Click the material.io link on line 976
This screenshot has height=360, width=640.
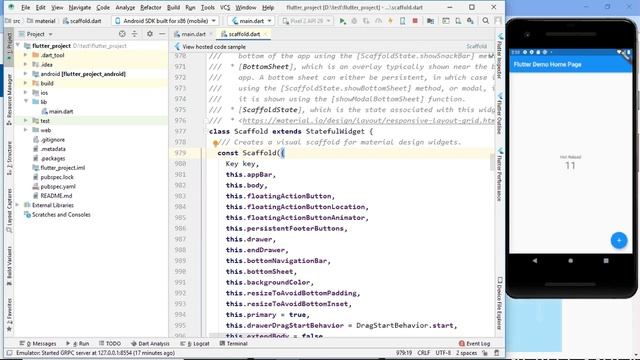369,121
